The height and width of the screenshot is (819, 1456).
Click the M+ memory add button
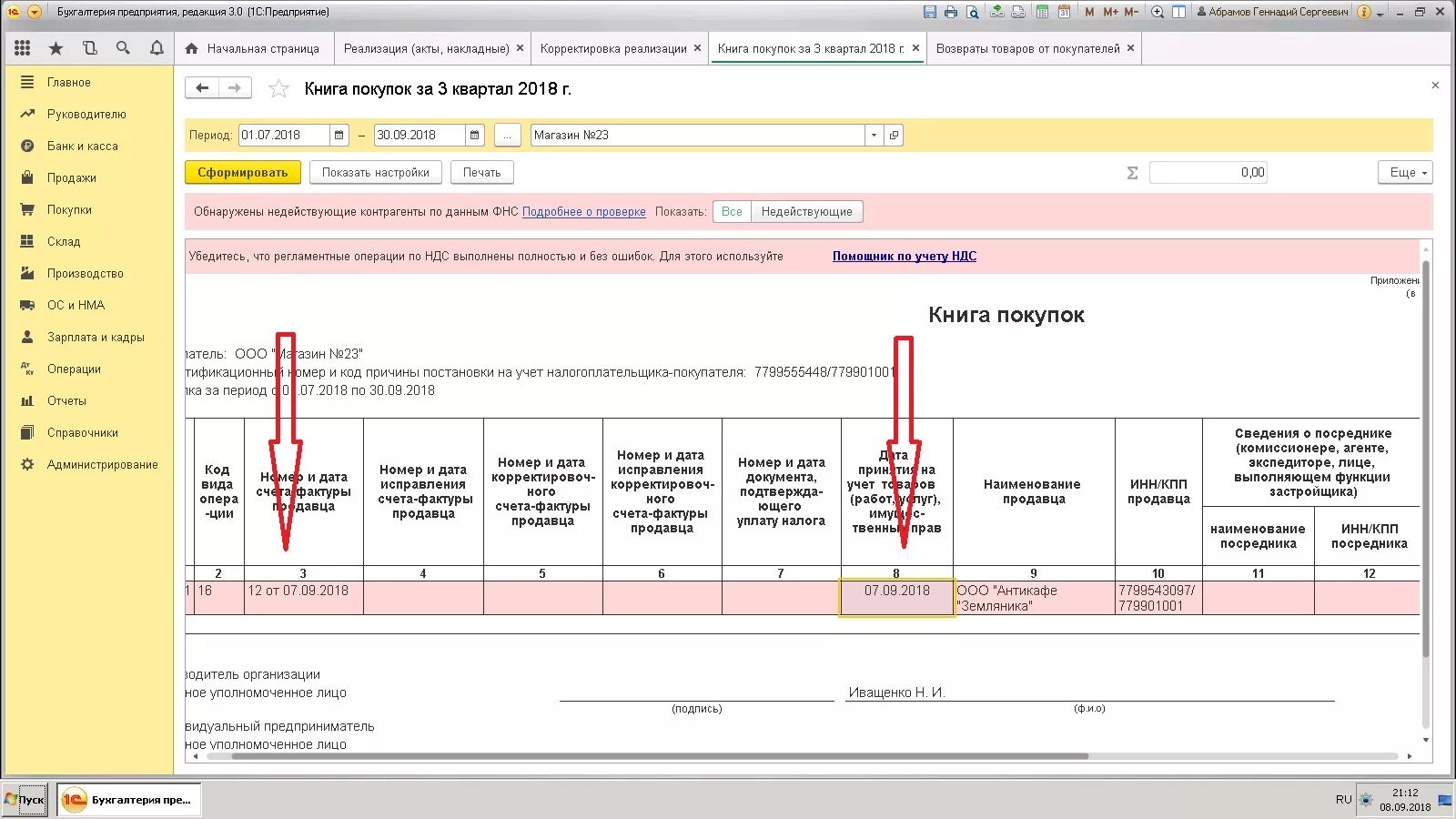point(1110,12)
